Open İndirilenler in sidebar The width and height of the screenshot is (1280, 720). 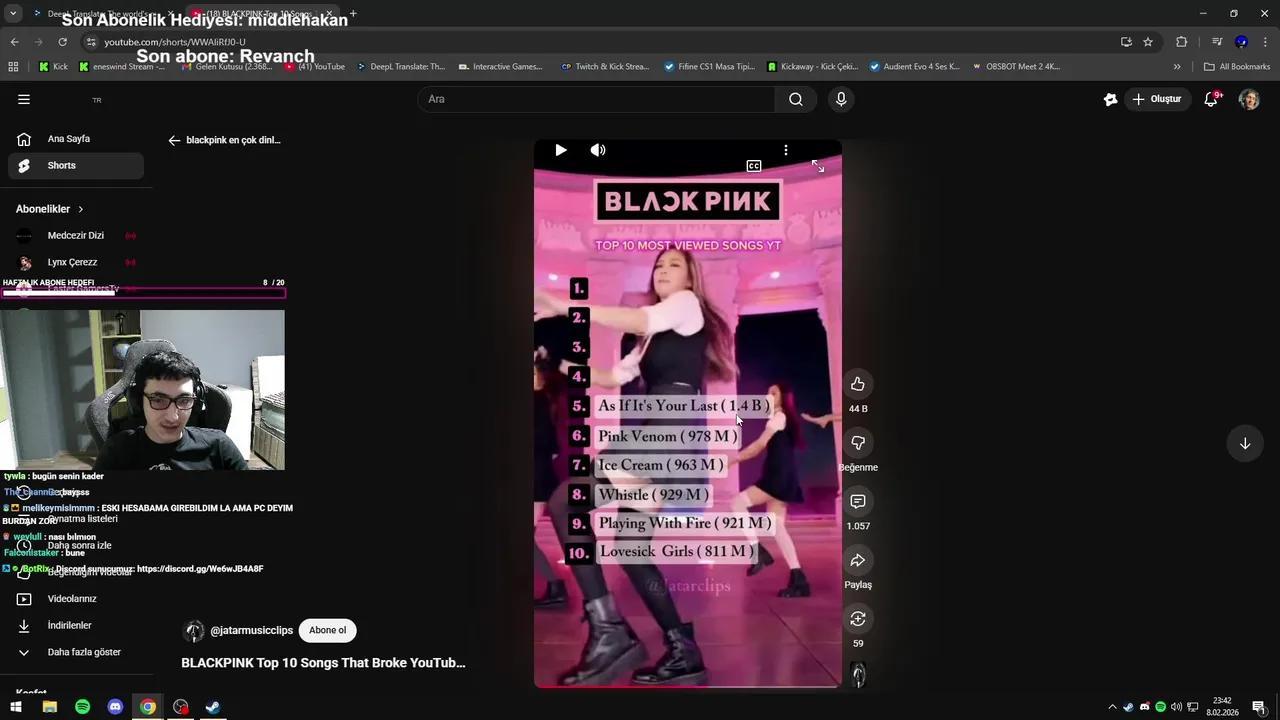coord(76,625)
